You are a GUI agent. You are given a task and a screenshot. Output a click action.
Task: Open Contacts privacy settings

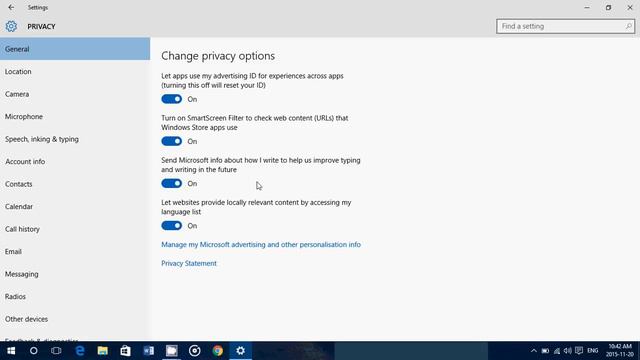[x=75, y=184]
